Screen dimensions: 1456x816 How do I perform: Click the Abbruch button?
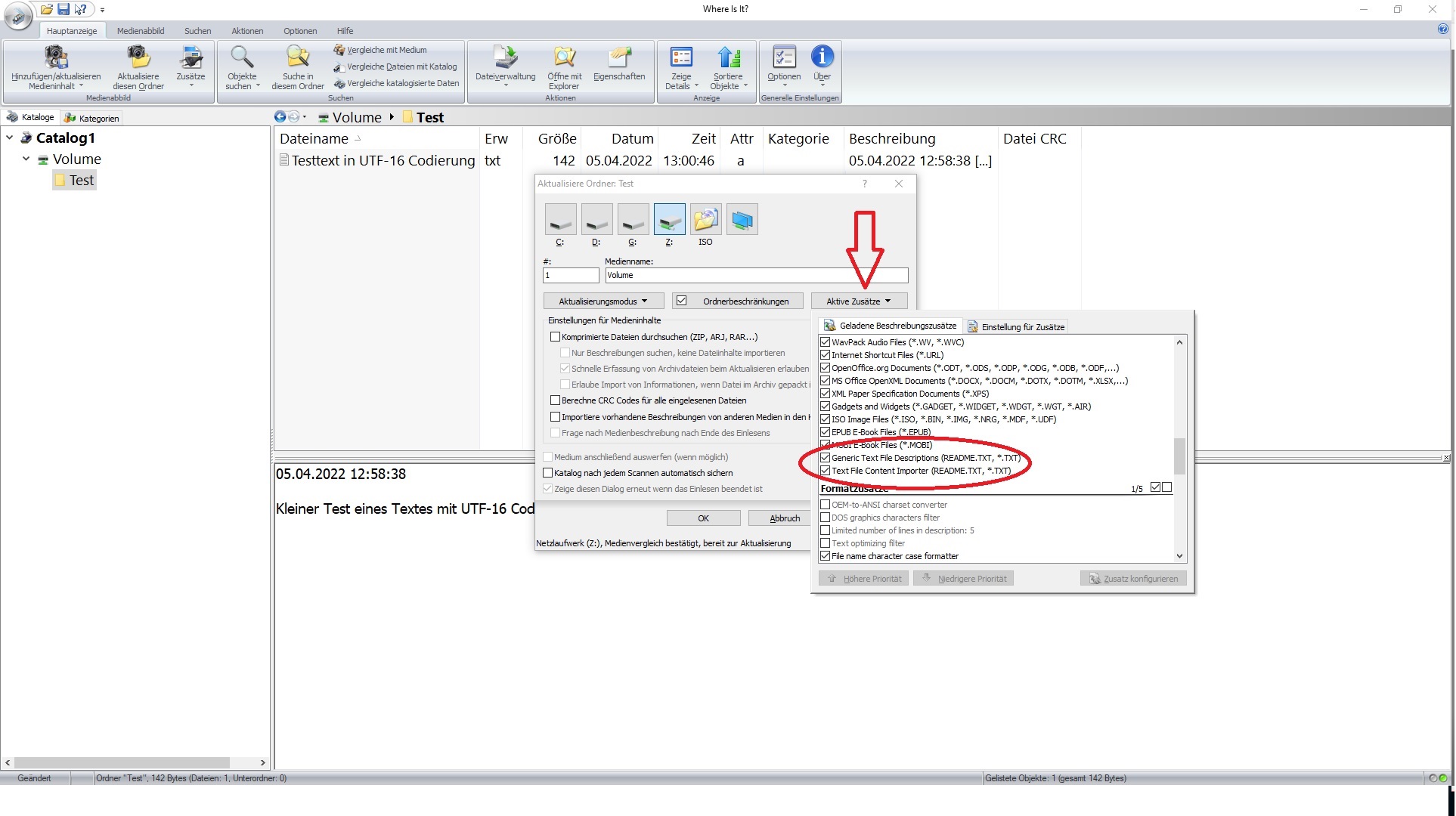point(784,518)
